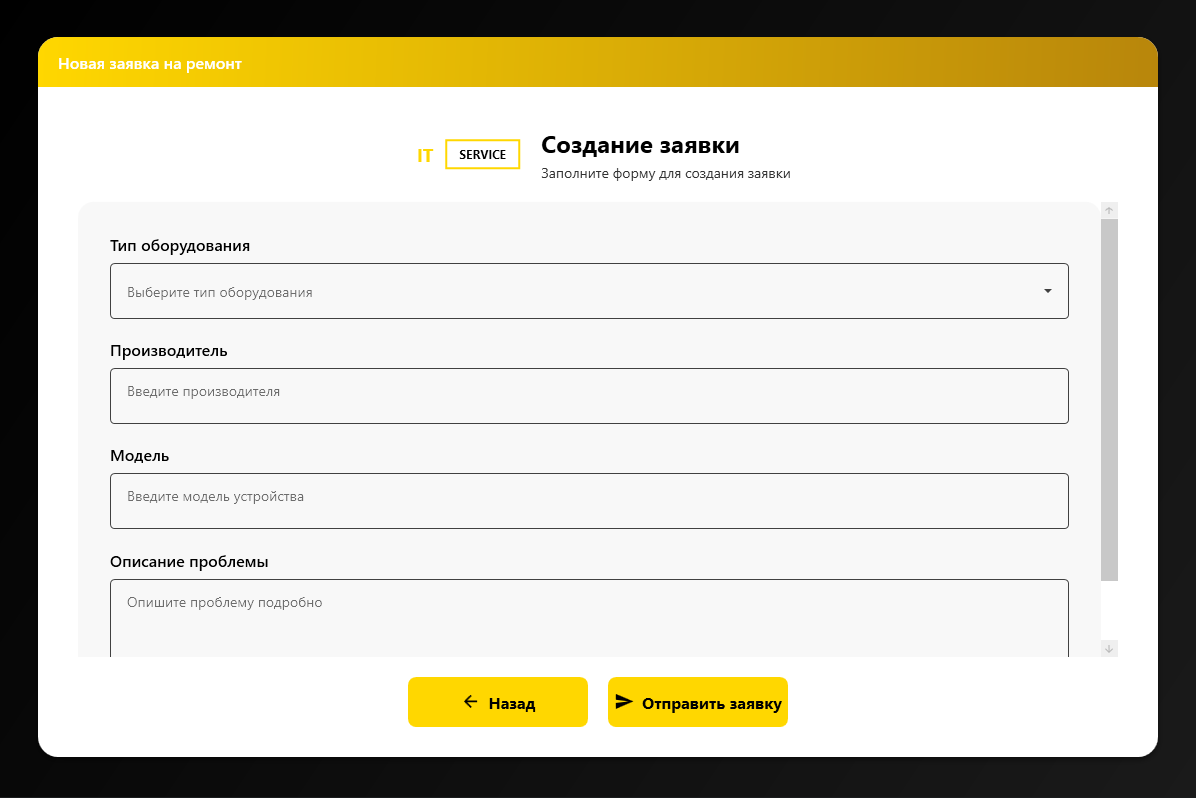1196x798 pixels.
Task: Click the Введите производителя input field
Action: click(x=589, y=396)
